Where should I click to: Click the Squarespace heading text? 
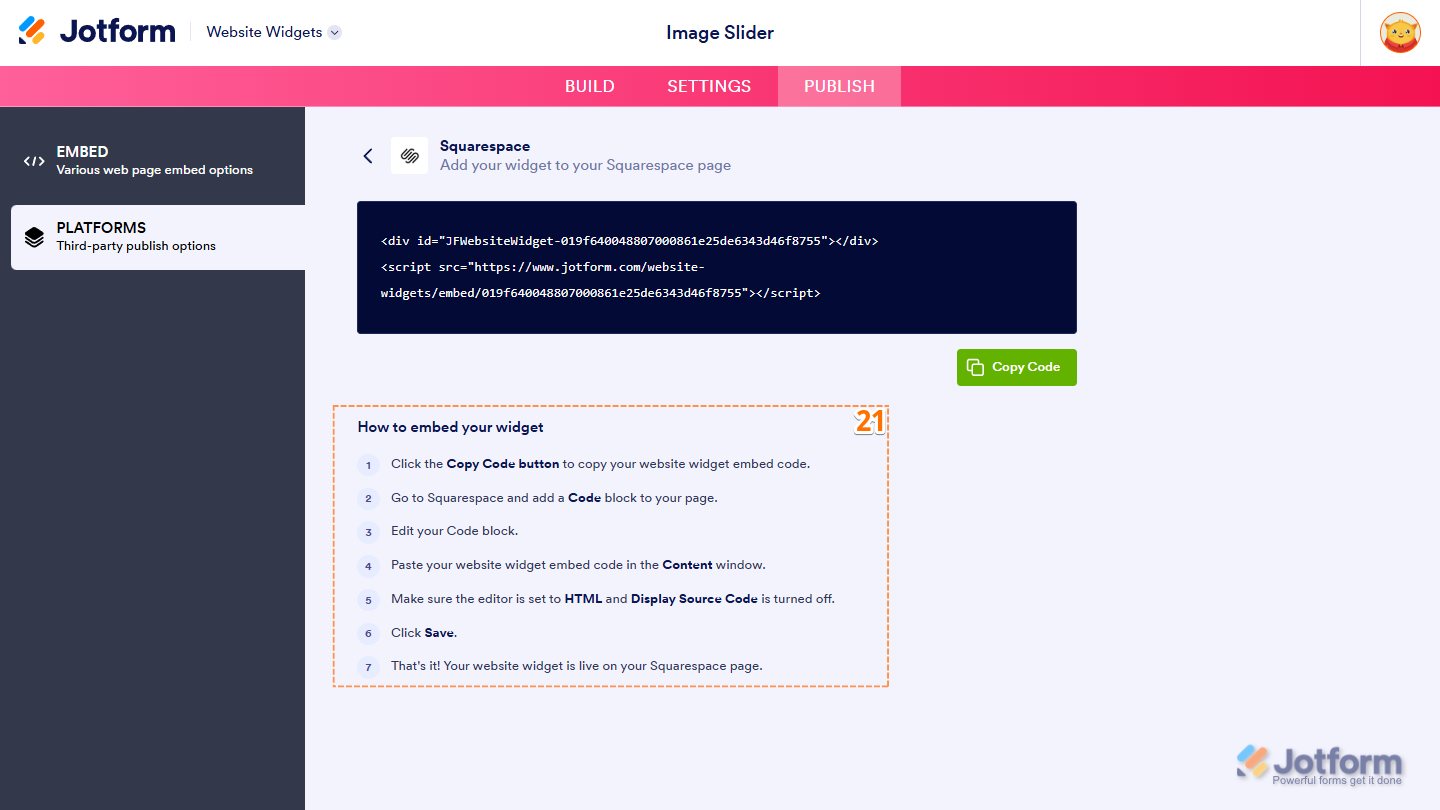pos(485,146)
